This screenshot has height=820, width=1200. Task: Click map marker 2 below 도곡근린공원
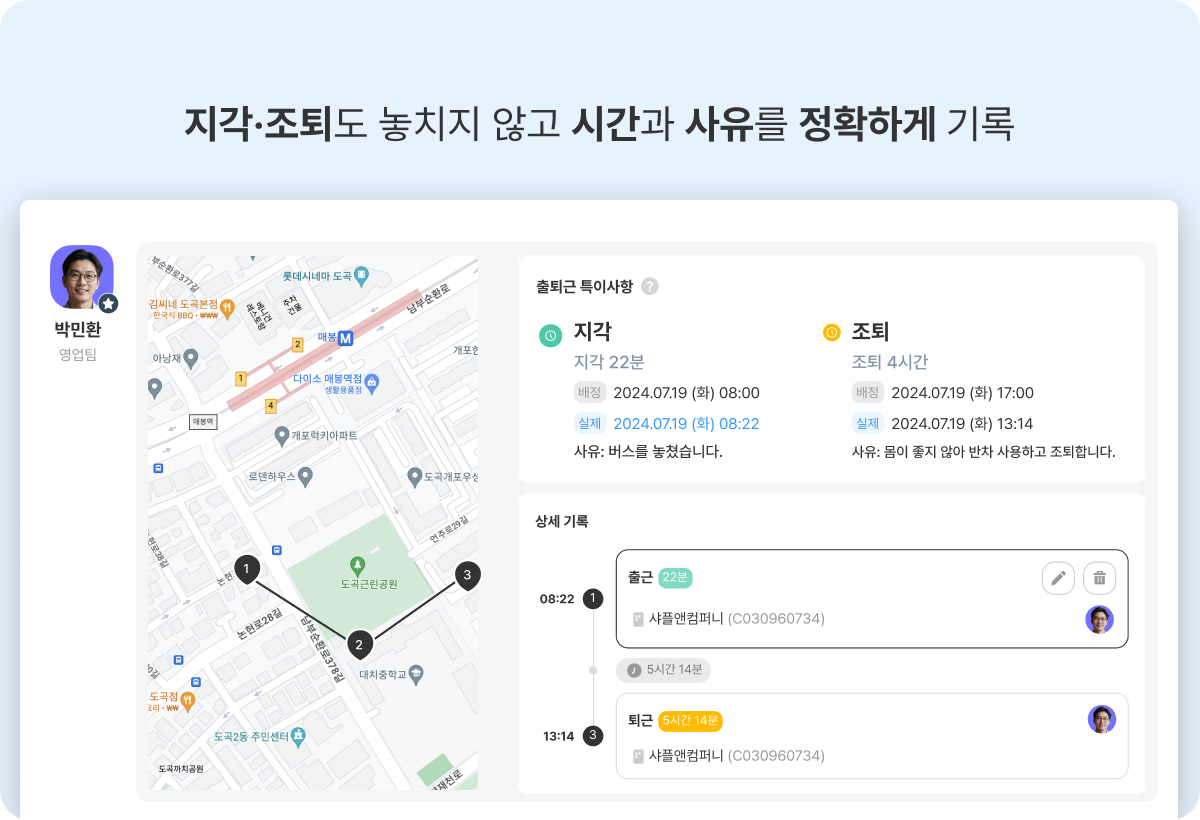358,645
